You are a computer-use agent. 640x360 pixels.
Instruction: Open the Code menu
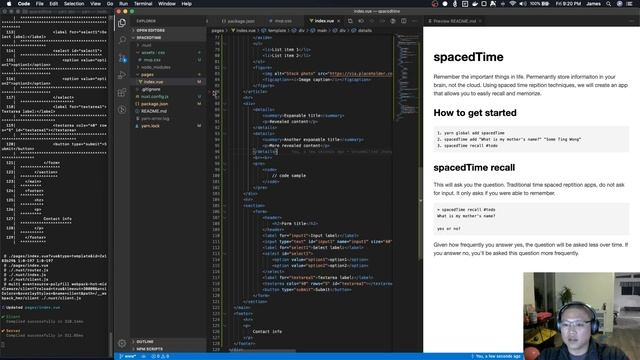24,4
